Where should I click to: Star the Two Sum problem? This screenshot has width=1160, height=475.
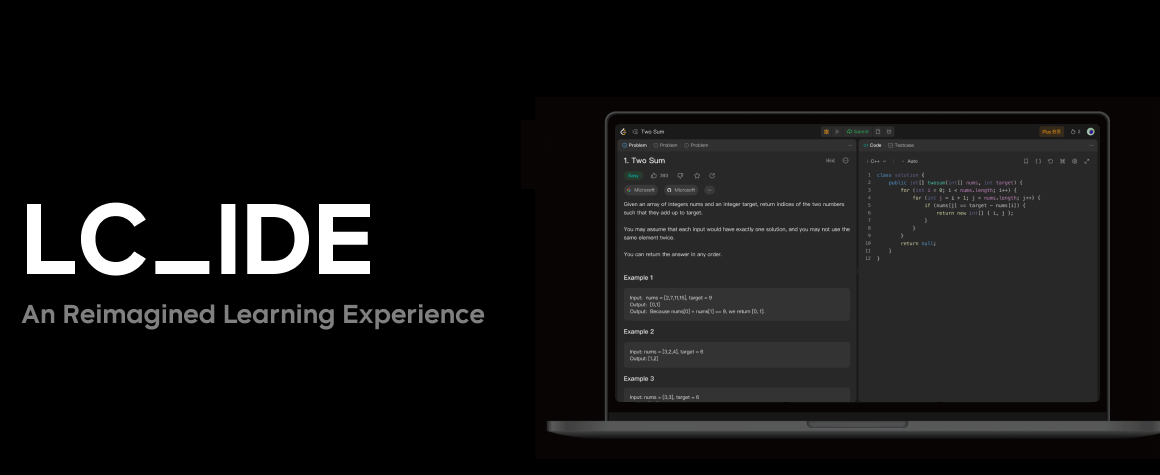(697, 175)
